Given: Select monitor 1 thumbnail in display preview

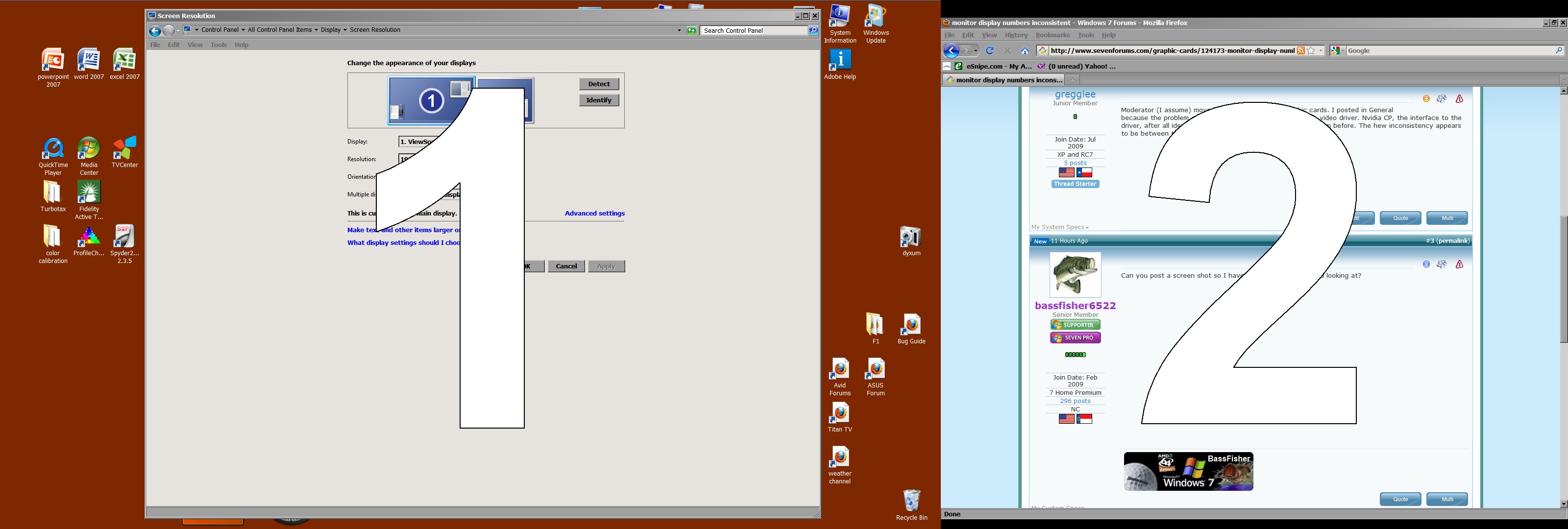Looking at the screenshot, I should 431,100.
